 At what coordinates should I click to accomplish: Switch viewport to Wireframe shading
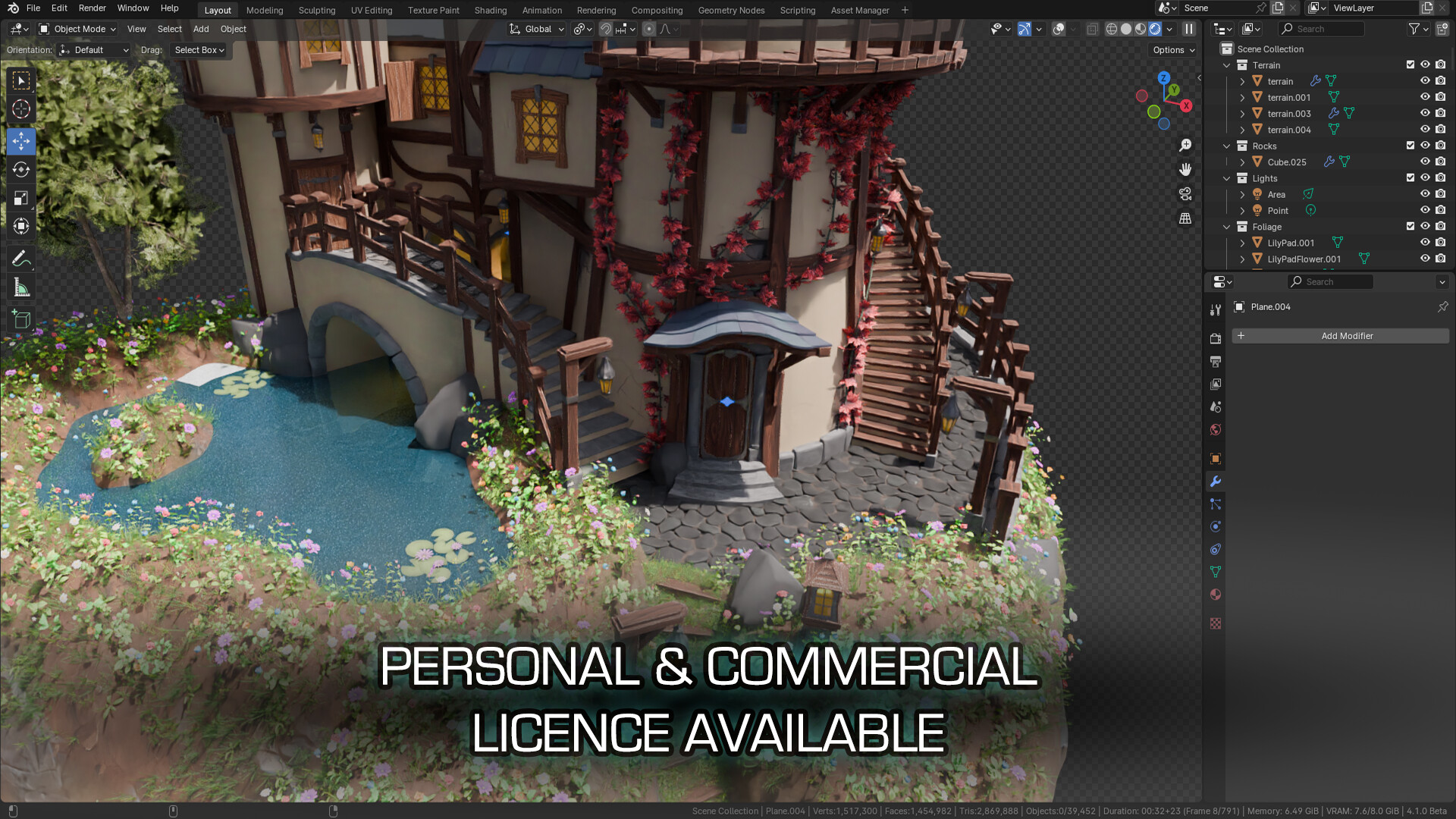point(1110,29)
